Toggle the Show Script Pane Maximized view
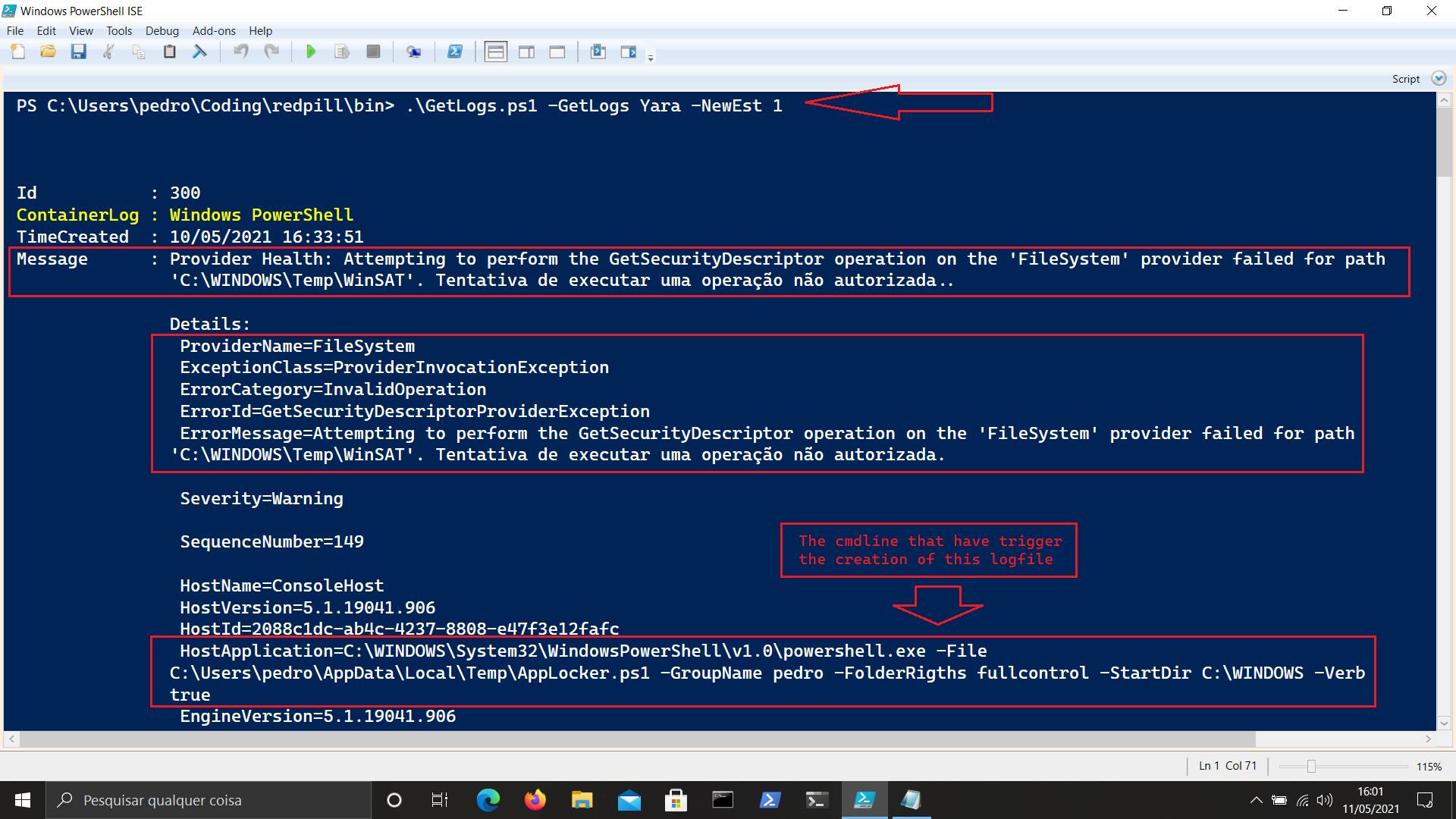1456x819 pixels. 558,52
